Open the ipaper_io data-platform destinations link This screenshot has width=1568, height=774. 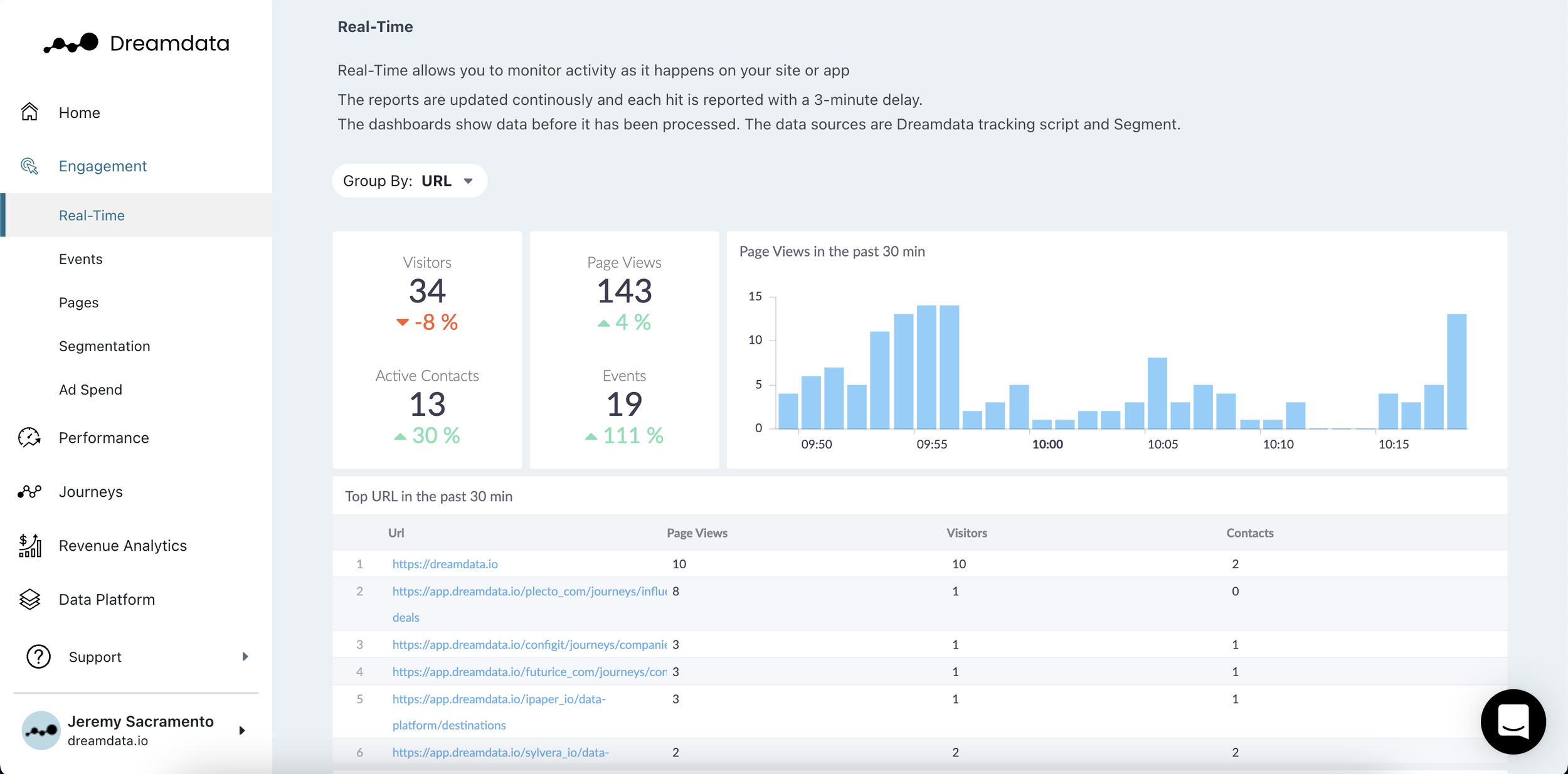(499, 711)
